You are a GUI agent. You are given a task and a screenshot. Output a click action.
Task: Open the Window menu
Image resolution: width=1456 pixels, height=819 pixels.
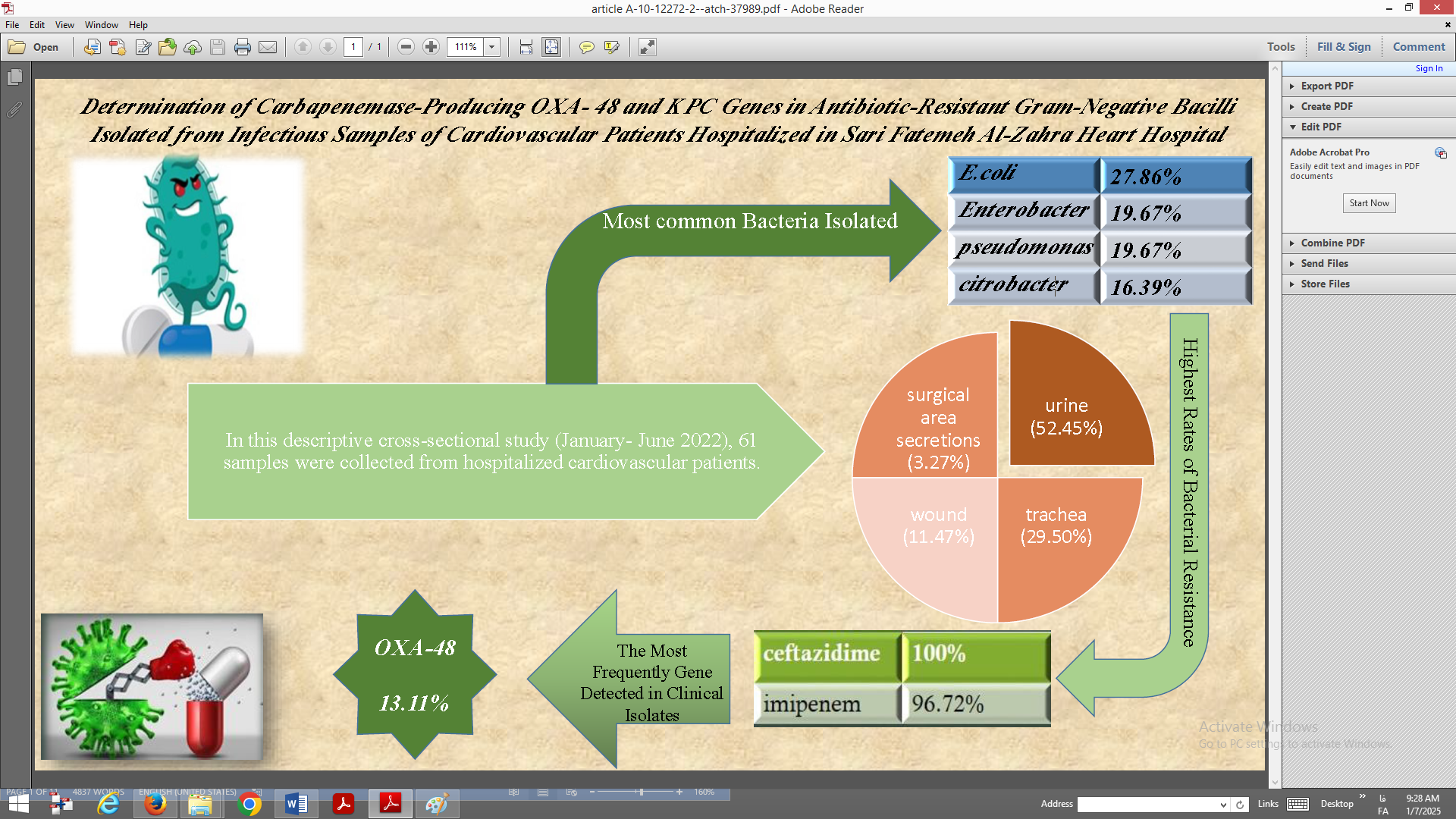tap(102, 25)
